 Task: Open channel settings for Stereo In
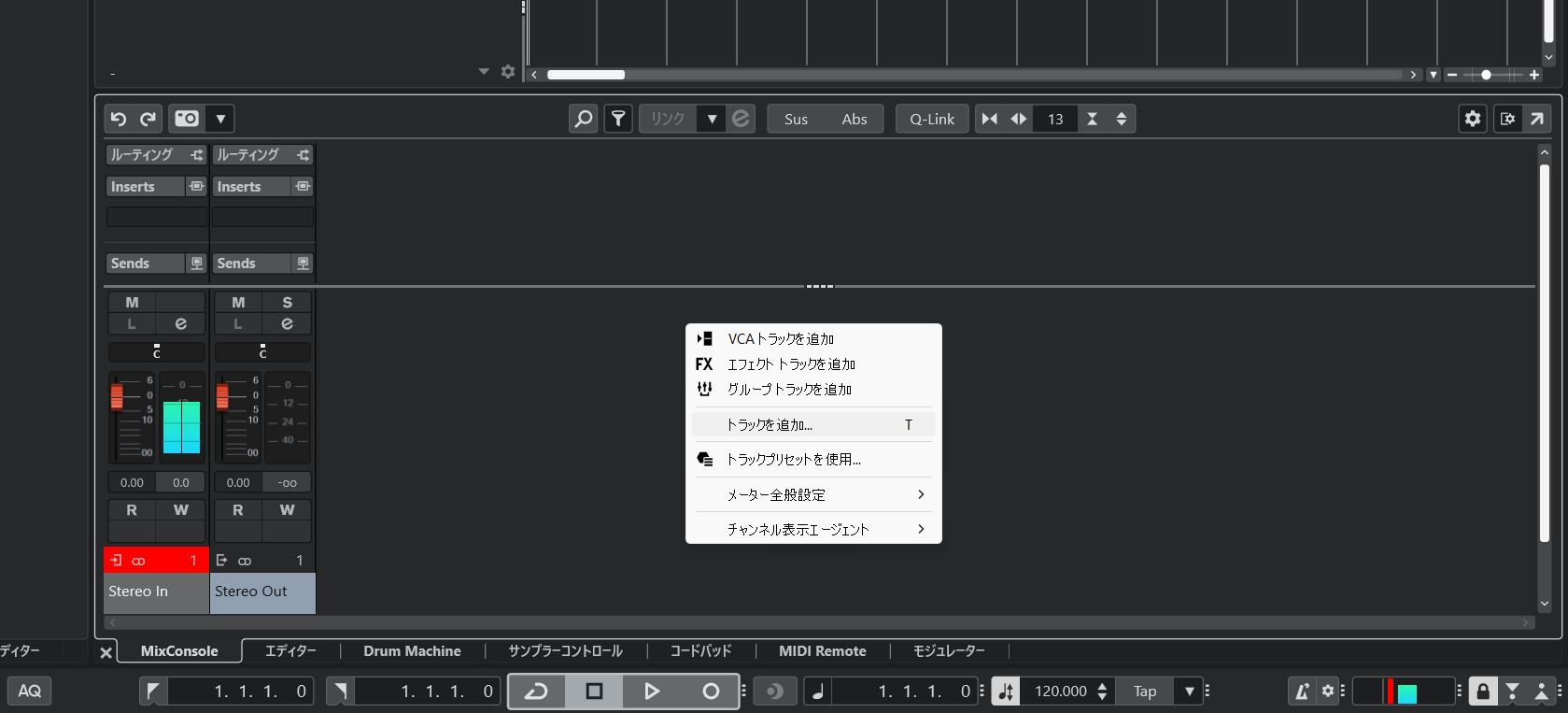(181, 323)
